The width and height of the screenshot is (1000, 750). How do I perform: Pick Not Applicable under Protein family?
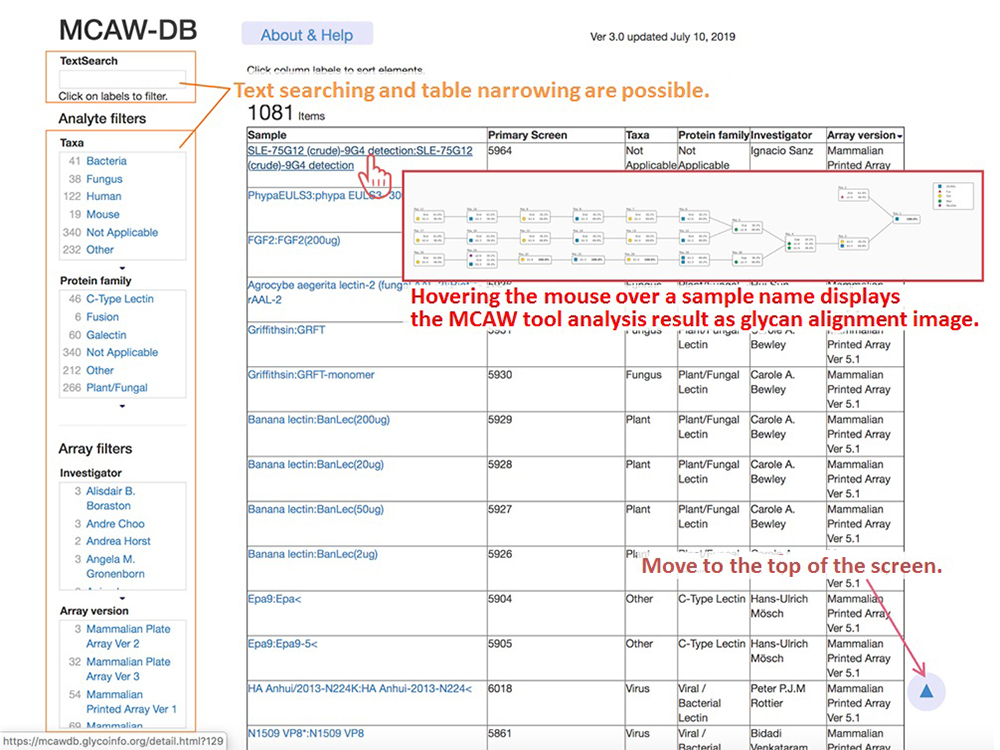[x=122, y=352]
